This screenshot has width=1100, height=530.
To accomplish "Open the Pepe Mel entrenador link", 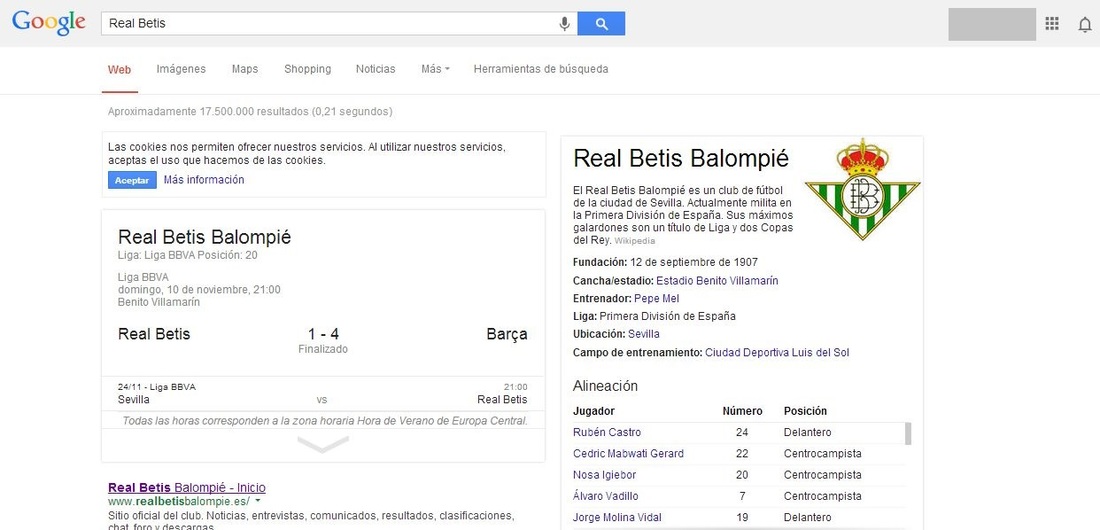I will tap(656, 298).
